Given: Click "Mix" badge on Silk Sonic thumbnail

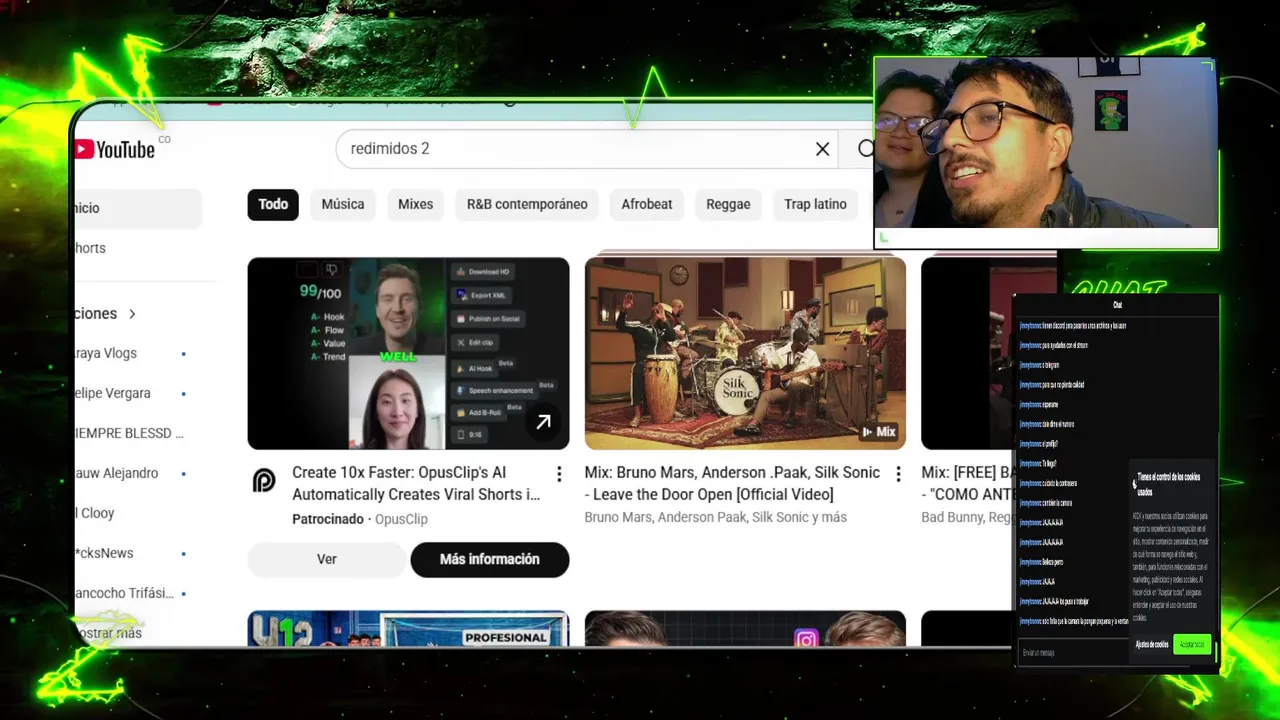Looking at the screenshot, I should 879,432.
